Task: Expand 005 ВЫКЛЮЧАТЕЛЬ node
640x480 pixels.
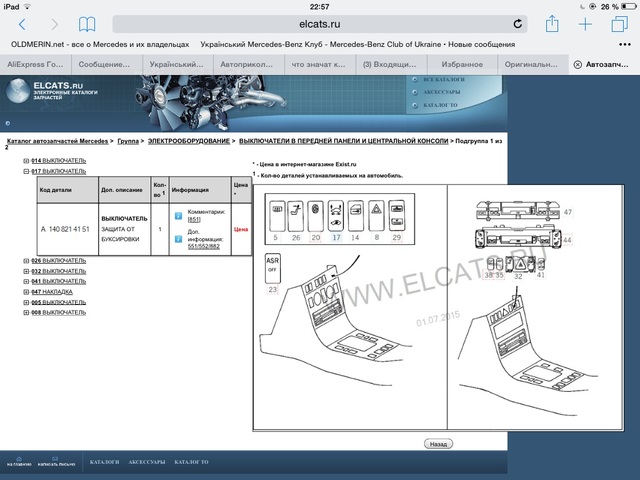Action: 26,302
